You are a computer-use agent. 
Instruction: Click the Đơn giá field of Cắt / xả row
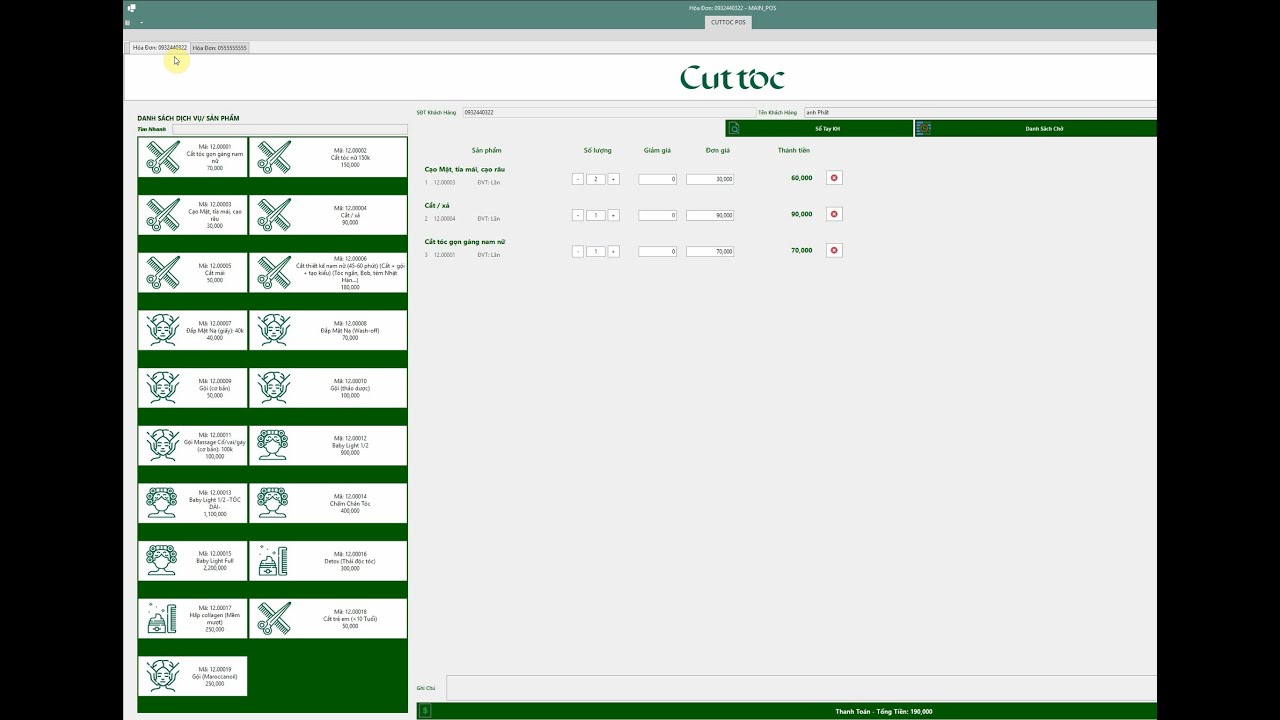[x=710, y=215]
